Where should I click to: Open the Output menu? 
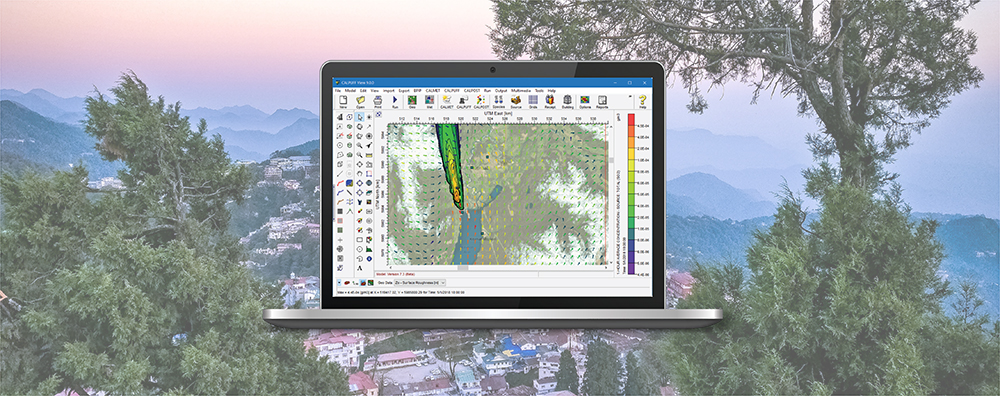coord(501,91)
